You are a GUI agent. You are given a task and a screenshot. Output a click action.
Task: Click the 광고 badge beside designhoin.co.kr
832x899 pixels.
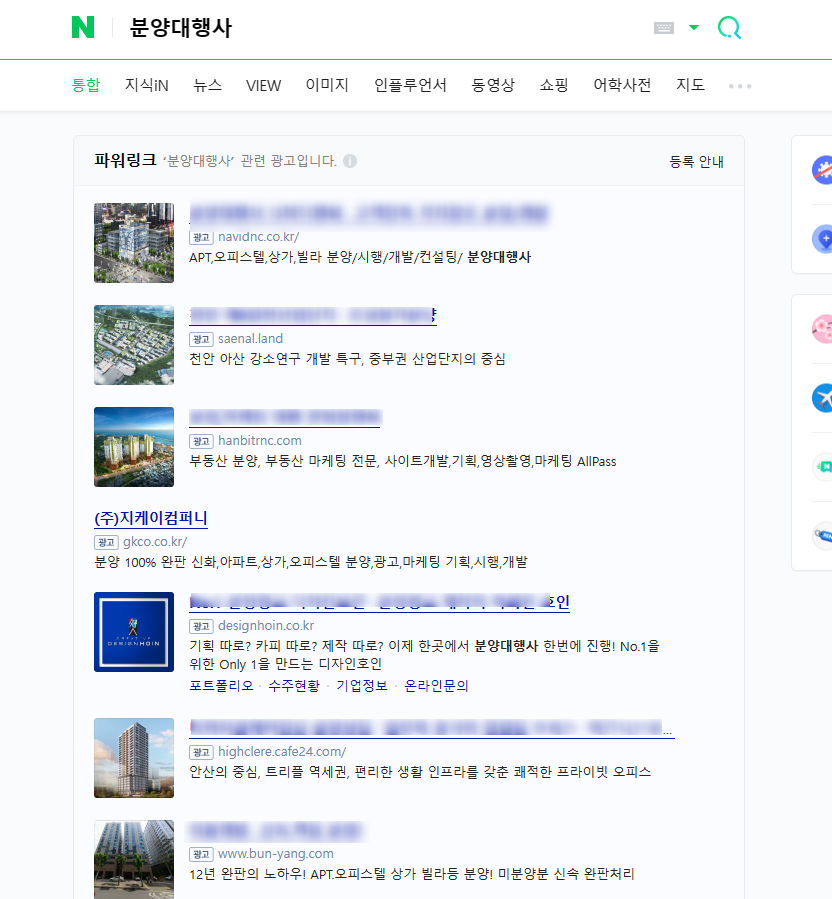[201, 626]
